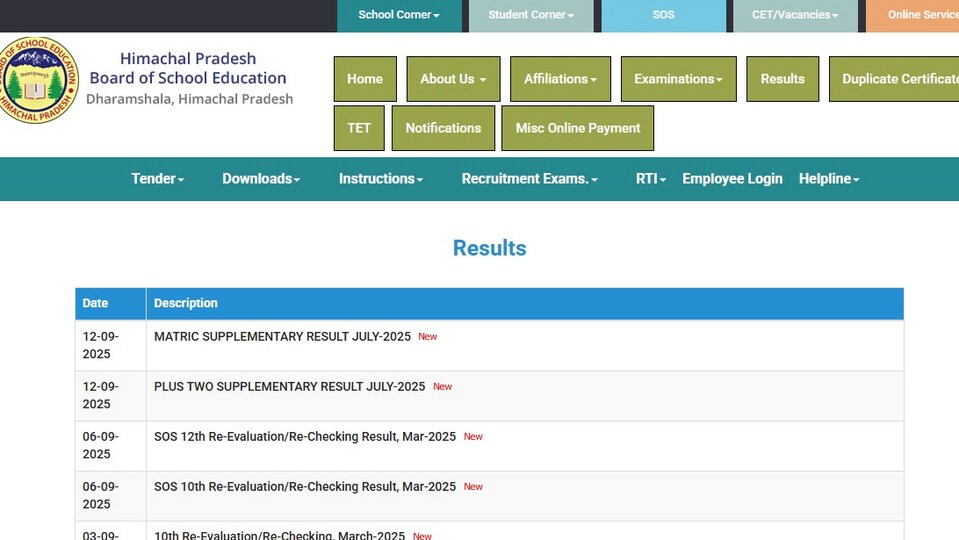The image size is (959, 540).
Task: Open Misc Online Payment
Action: click(577, 128)
